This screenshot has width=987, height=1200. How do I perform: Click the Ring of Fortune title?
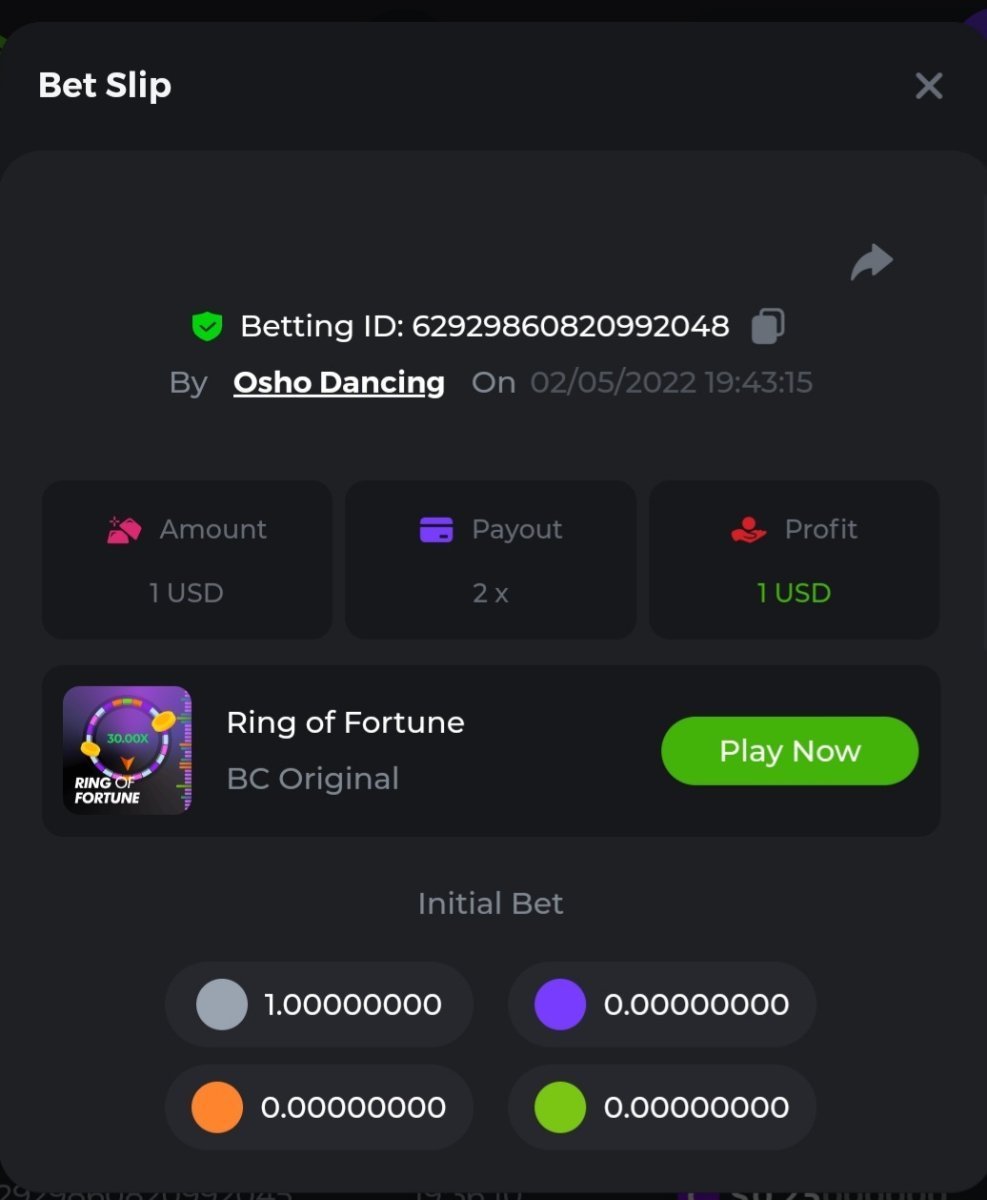click(x=345, y=722)
